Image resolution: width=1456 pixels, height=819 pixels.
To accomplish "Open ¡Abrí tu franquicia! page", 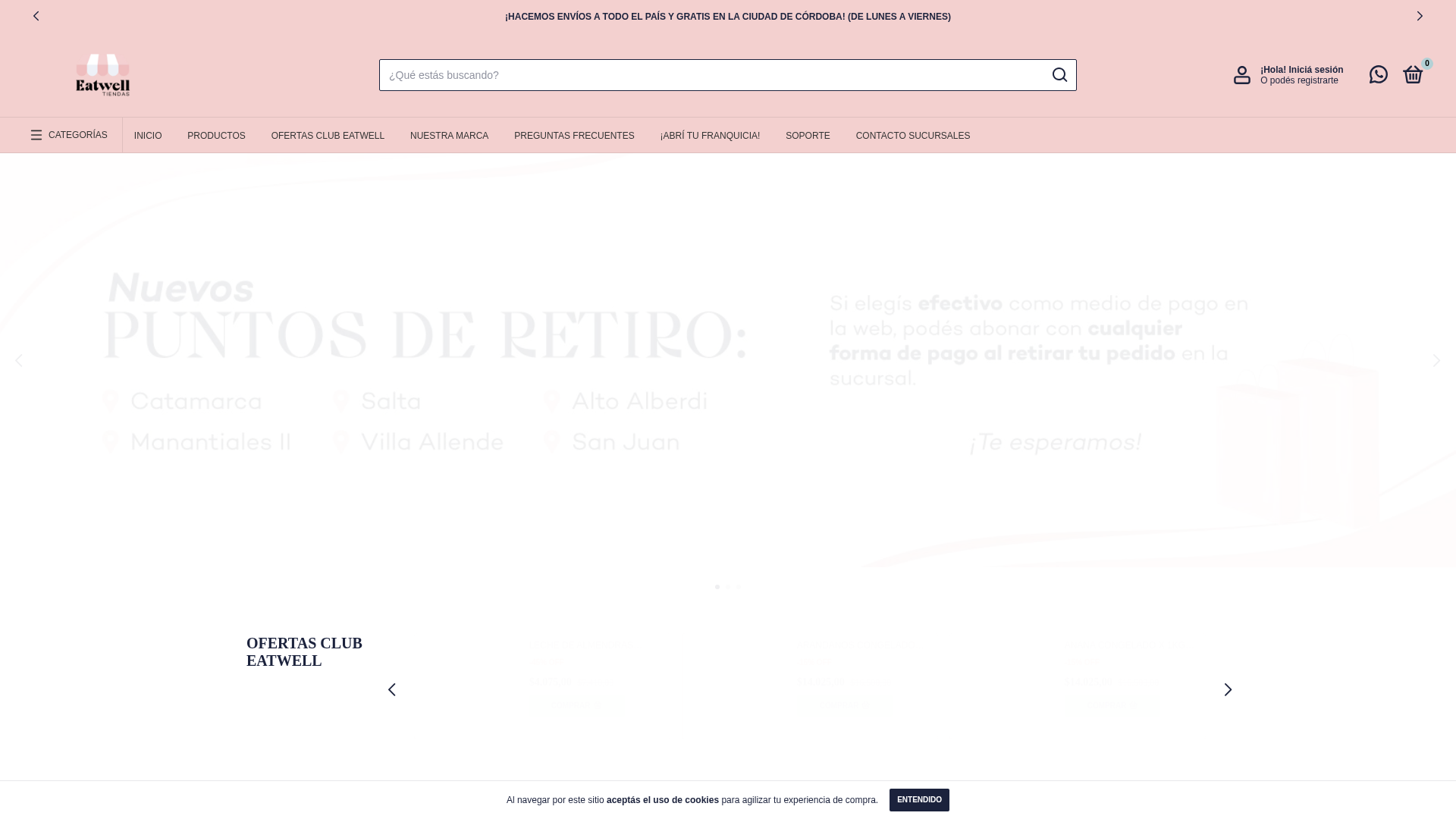I will click(710, 136).
